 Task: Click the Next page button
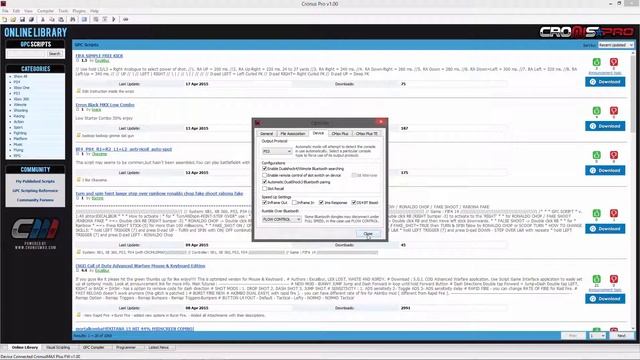(x=621, y=336)
